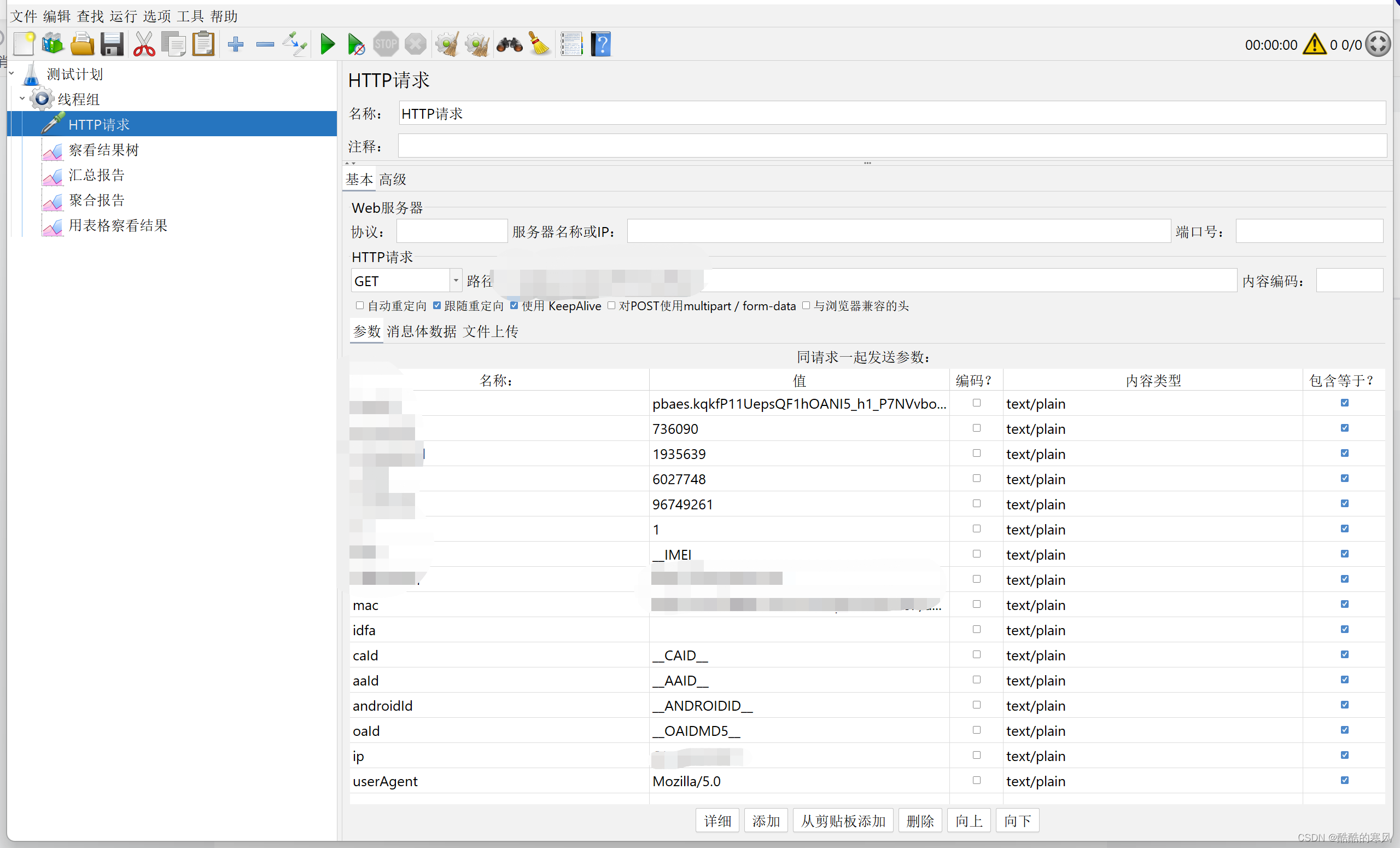Collapse the 测试计划 tree node
The height and width of the screenshot is (848, 1400).
pyautogui.click(x=11, y=73)
